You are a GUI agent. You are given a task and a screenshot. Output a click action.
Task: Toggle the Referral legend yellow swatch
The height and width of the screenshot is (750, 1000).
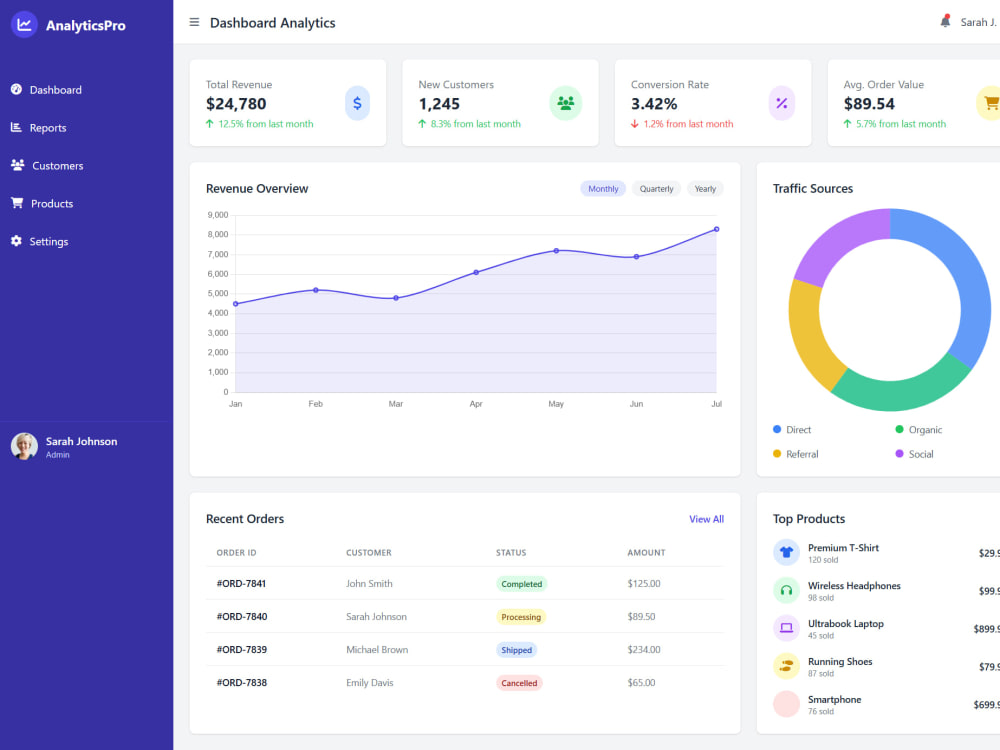tap(777, 453)
